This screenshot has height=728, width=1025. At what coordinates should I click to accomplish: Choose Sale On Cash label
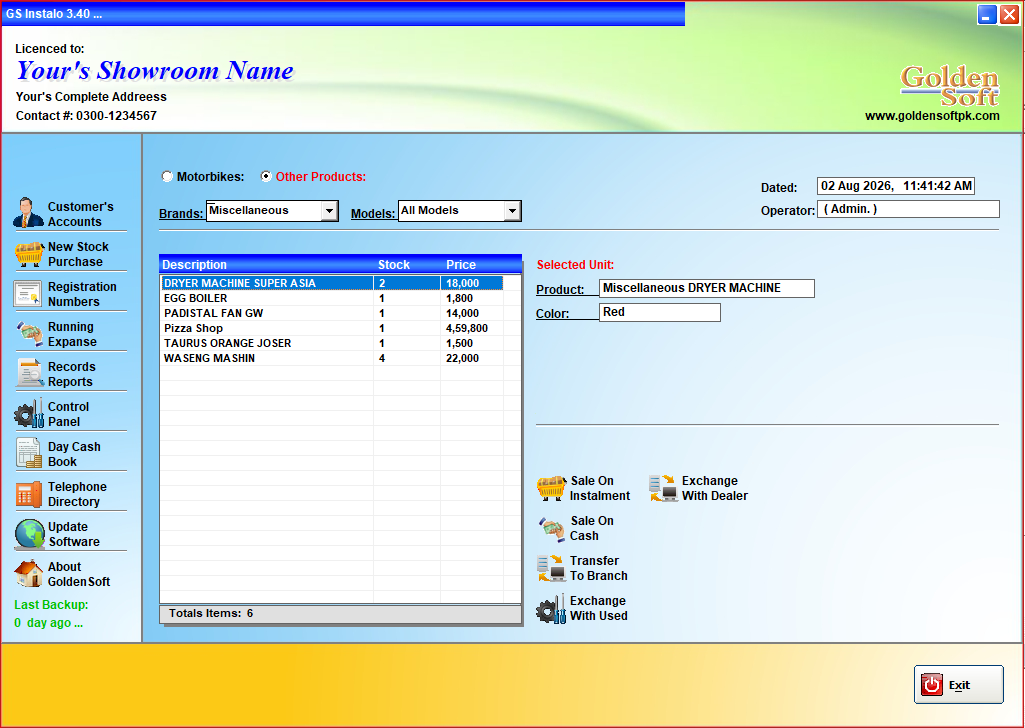pyautogui.click(x=592, y=528)
